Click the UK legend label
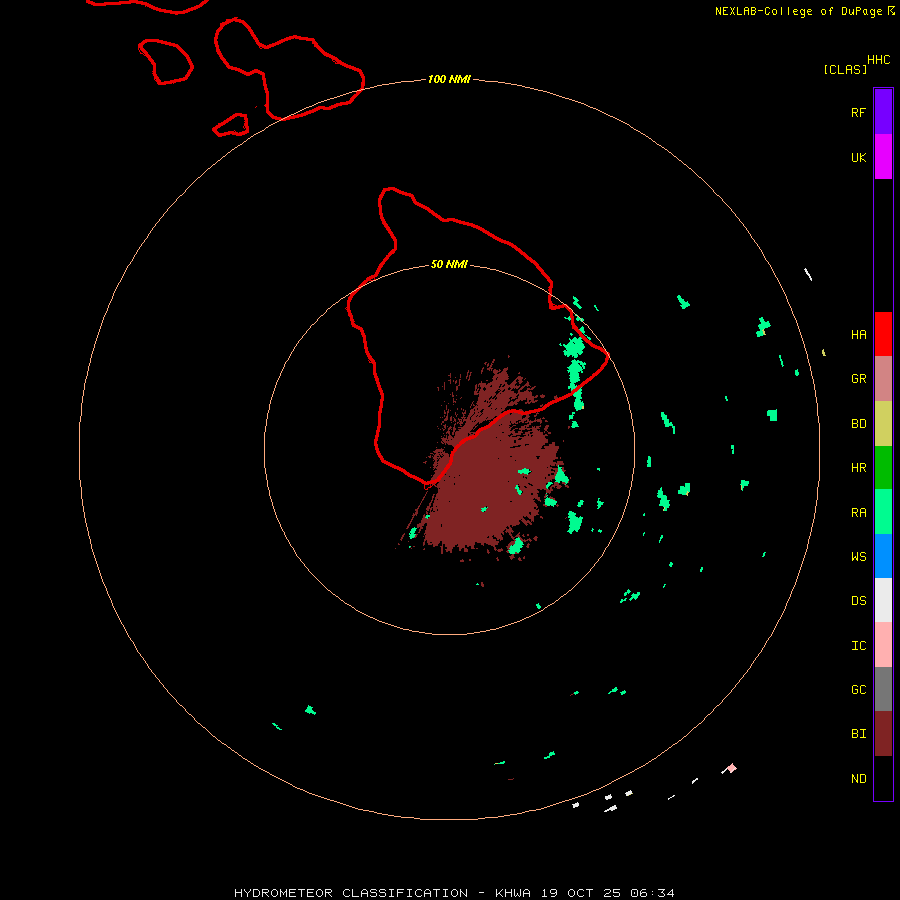 (858, 158)
